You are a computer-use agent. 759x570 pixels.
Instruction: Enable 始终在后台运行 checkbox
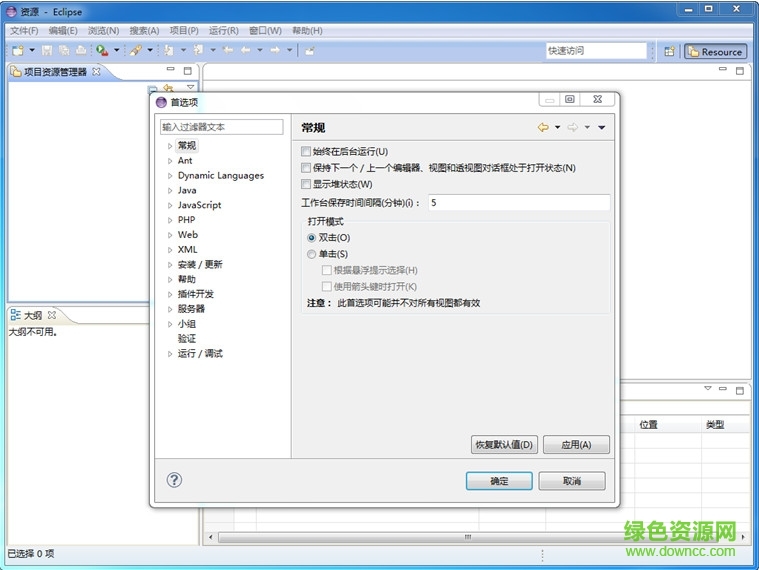pyautogui.click(x=306, y=152)
